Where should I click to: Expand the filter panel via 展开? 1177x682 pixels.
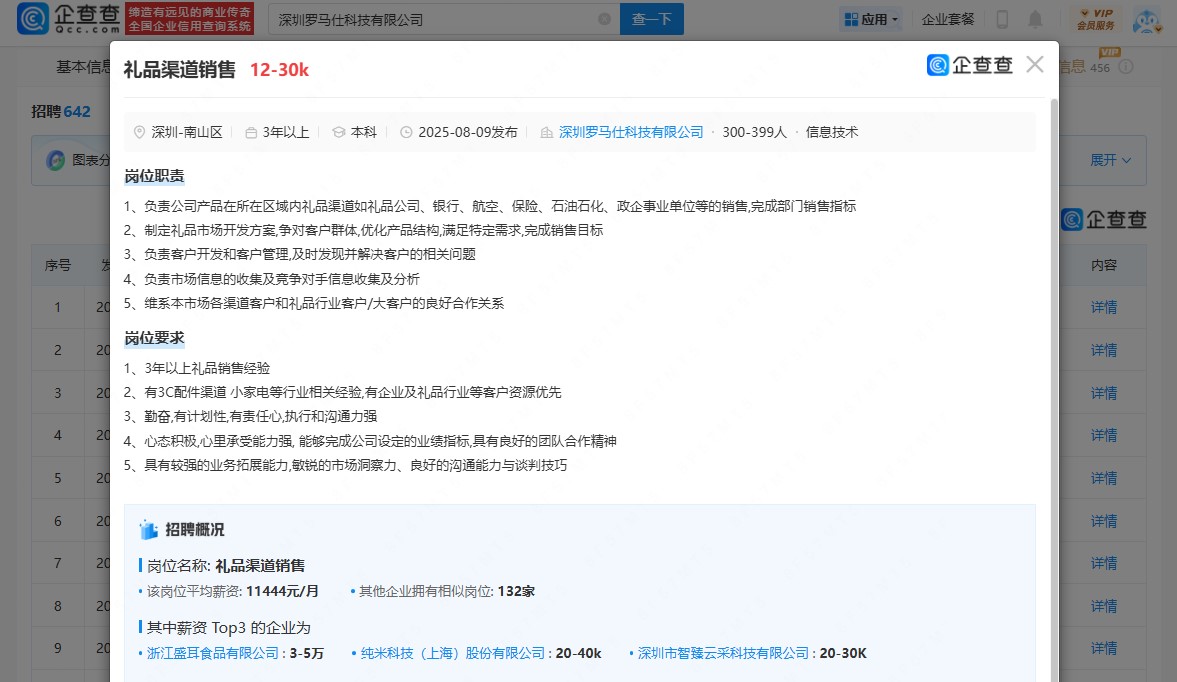1110,161
